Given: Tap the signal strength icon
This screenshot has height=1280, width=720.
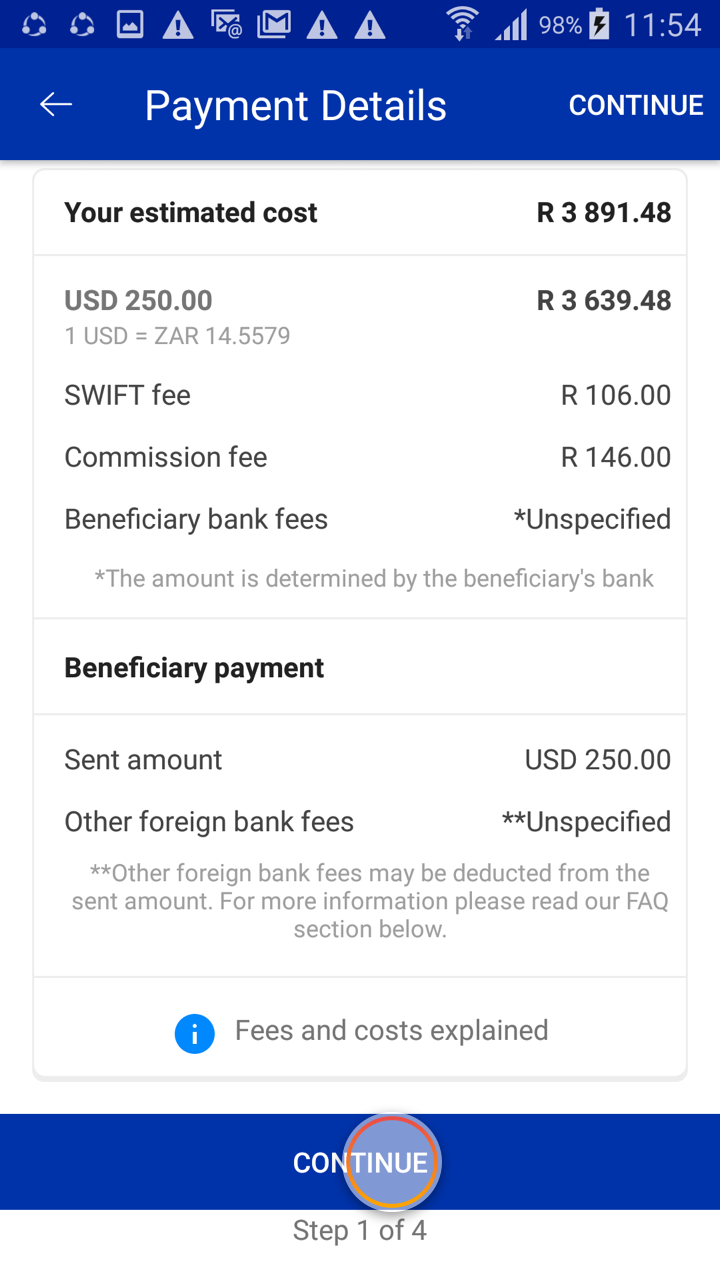Looking at the screenshot, I should [510, 24].
